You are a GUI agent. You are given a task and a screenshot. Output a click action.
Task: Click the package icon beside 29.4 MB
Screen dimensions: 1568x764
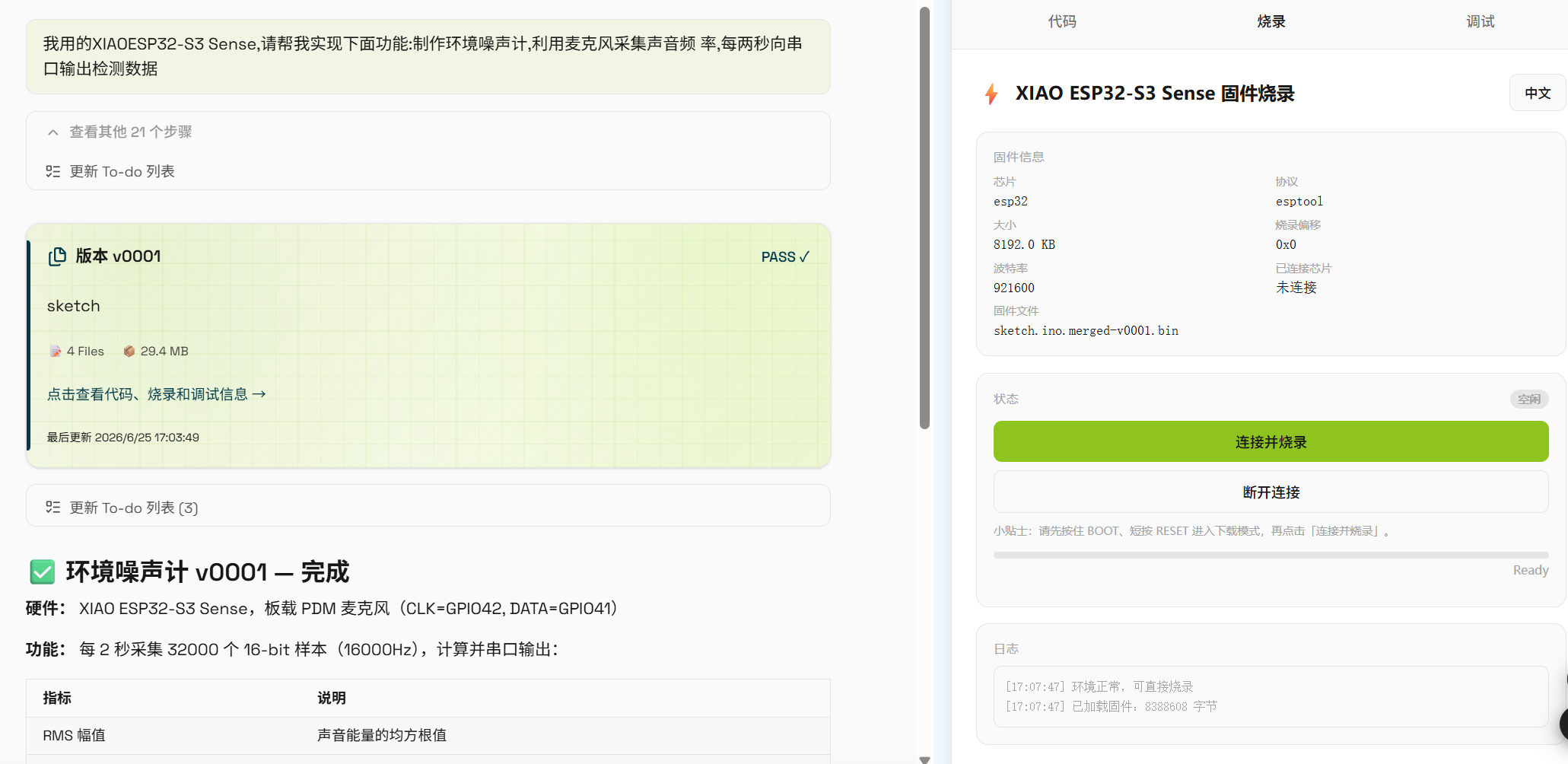click(129, 351)
